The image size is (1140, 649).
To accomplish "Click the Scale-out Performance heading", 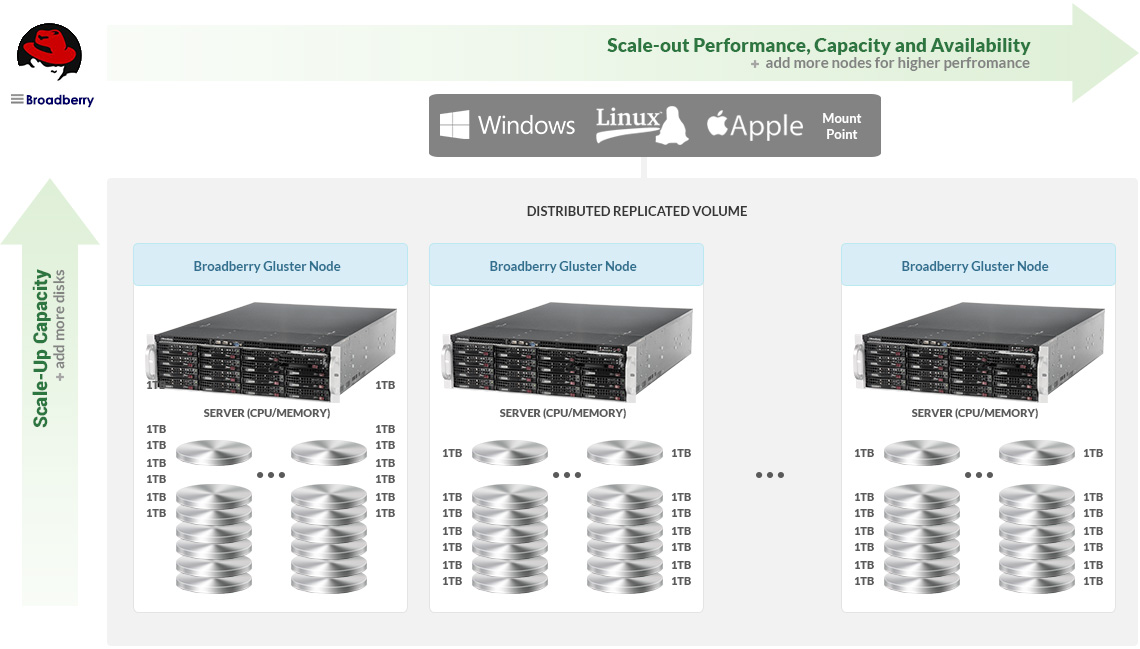I will point(818,45).
